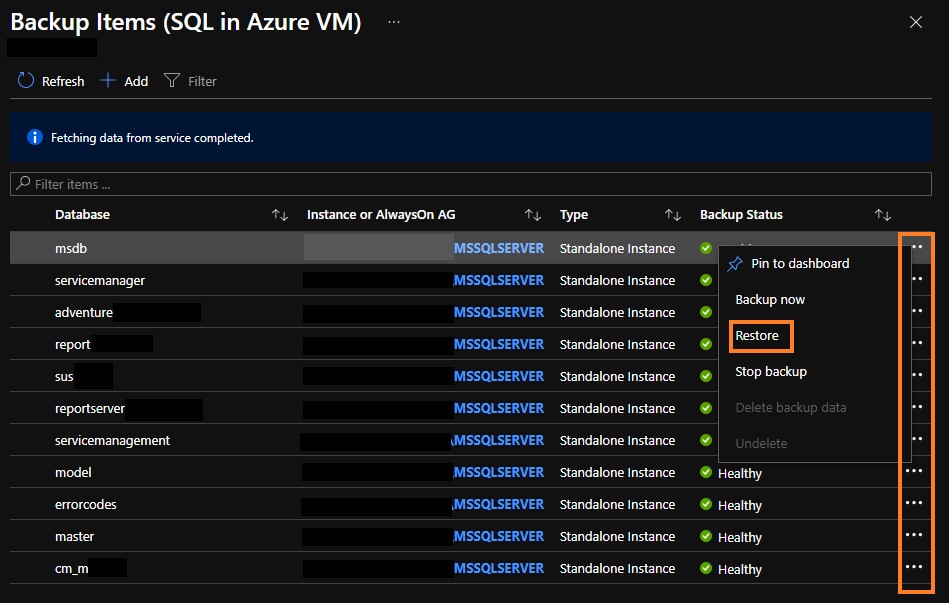Open MSSQLSERVER link in adventure row
This screenshot has width=949, height=603.
tap(499, 312)
